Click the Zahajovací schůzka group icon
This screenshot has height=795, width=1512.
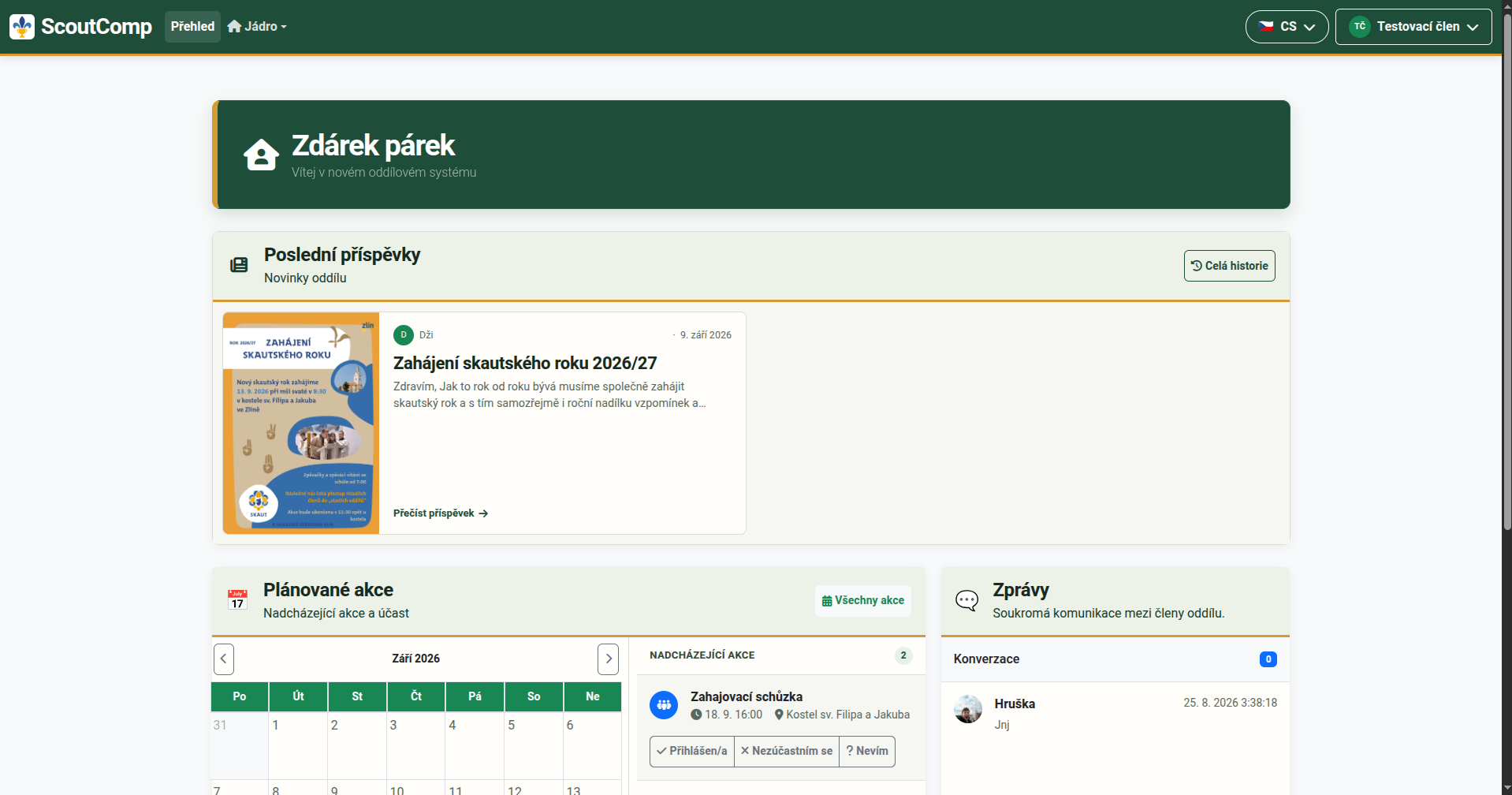tap(664, 705)
